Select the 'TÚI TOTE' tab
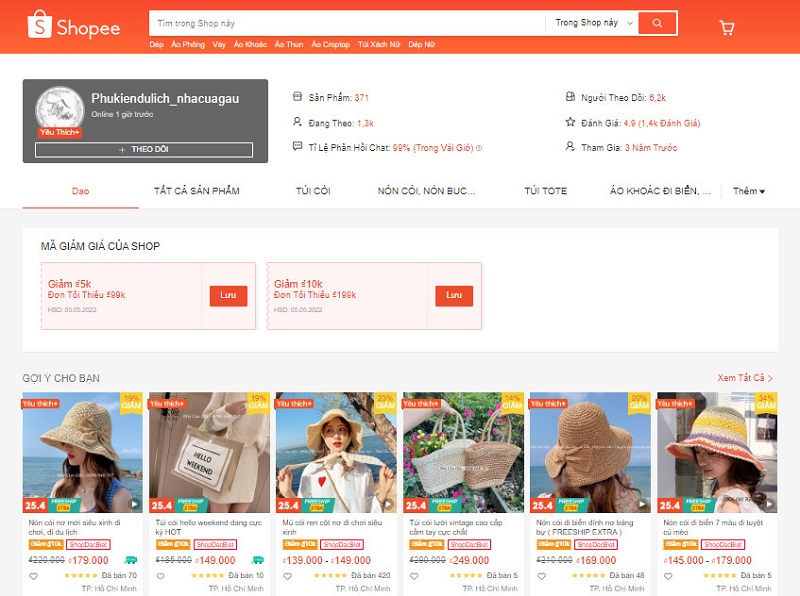This screenshot has height=596, width=800. [545, 191]
